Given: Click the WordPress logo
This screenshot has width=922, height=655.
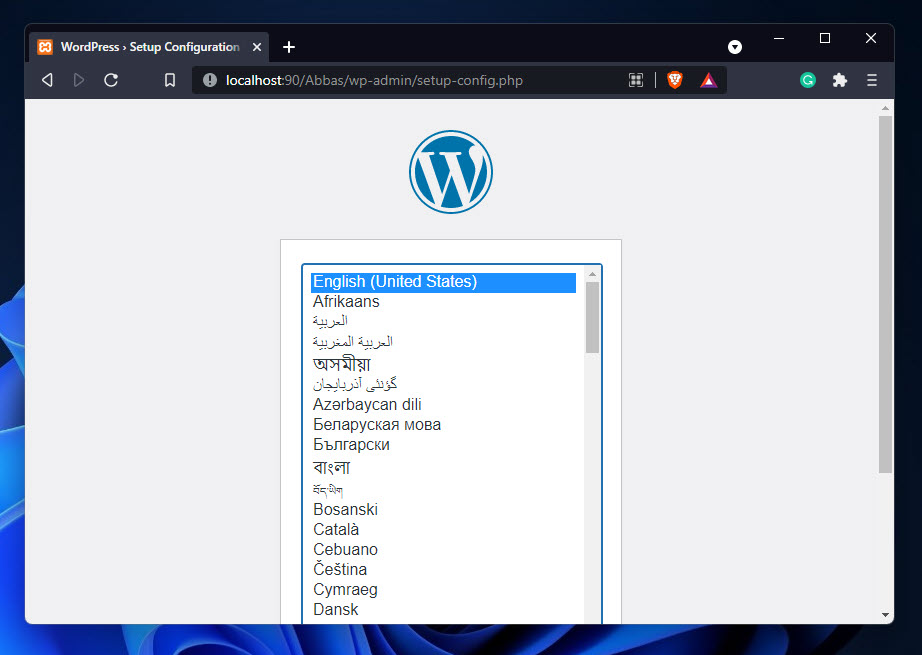Looking at the screenshot, I should pos(451,172).
